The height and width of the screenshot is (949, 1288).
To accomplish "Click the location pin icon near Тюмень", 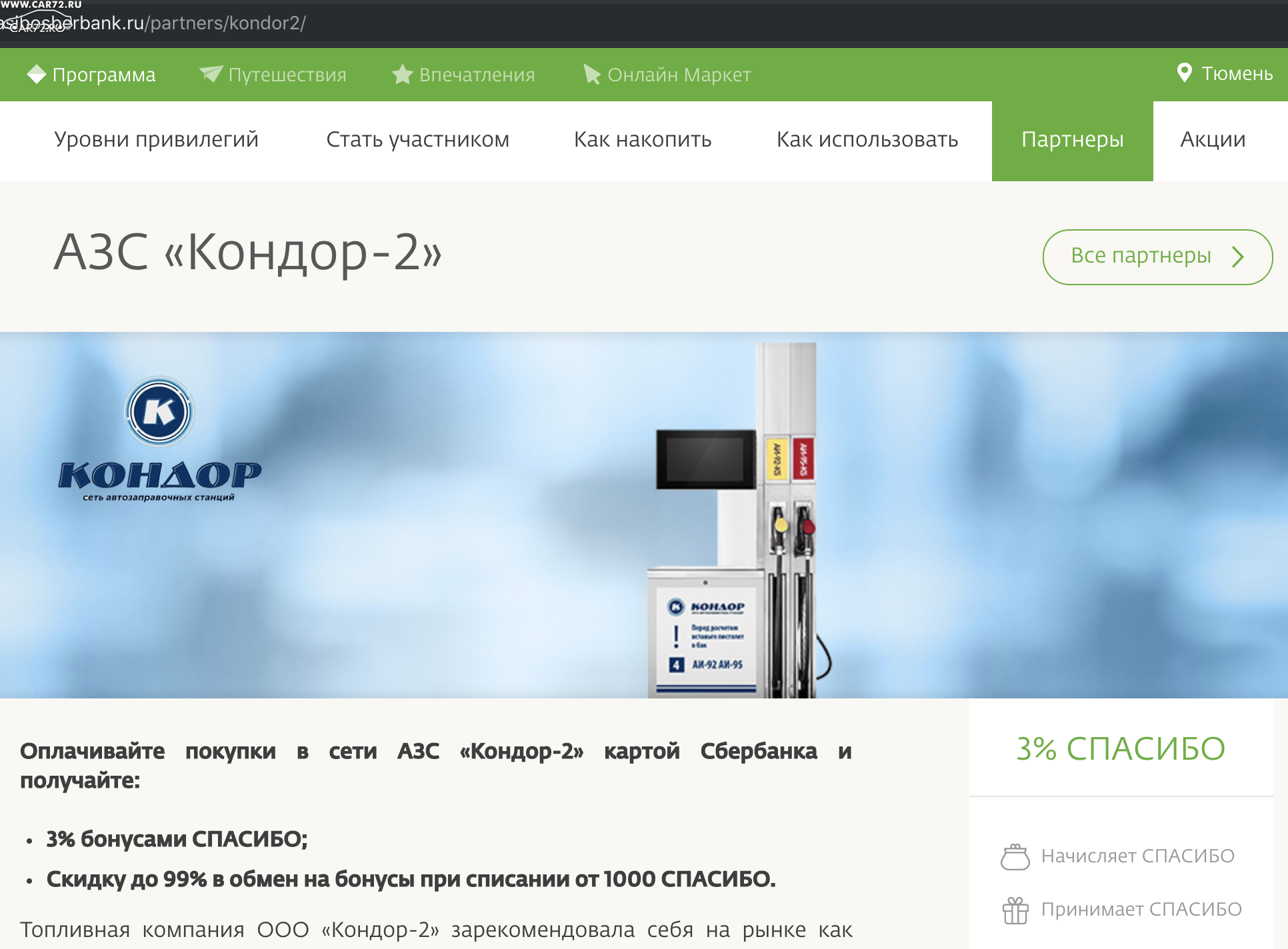I will click(1185, 73).
